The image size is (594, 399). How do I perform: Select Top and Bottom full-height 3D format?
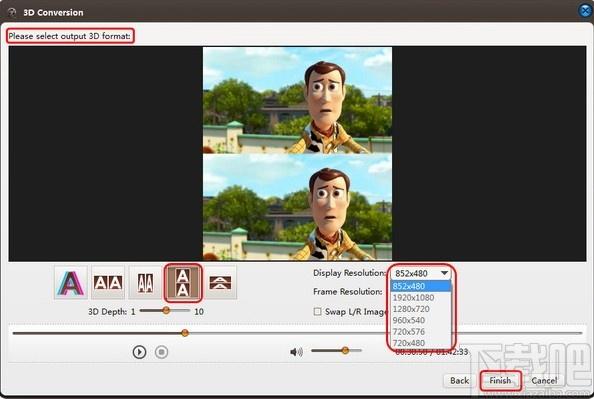183,283
